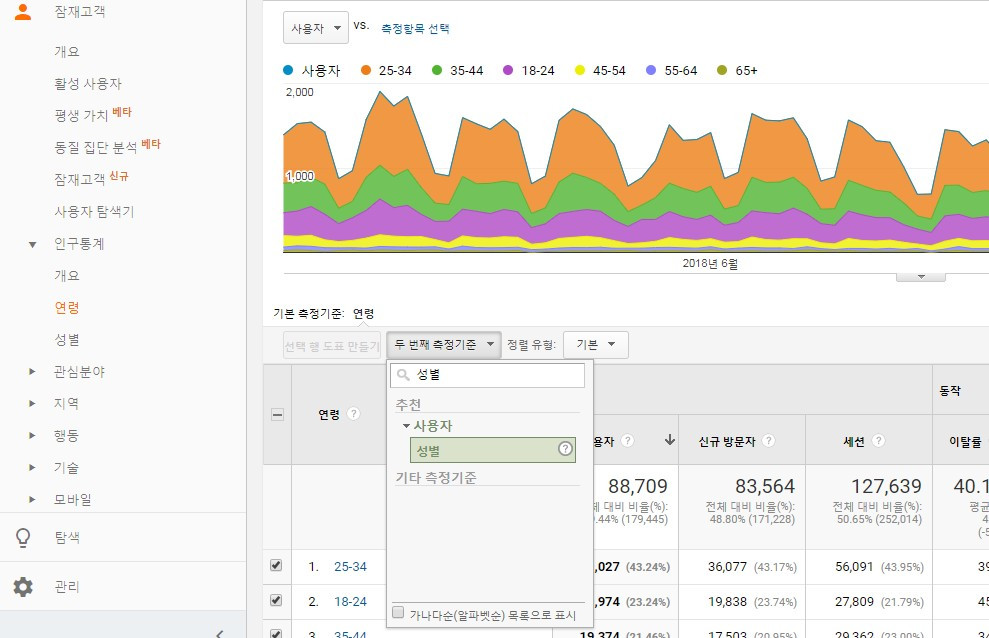Click the blue 사용자 legend dot

pyautogui.click(x=288, y=70)
